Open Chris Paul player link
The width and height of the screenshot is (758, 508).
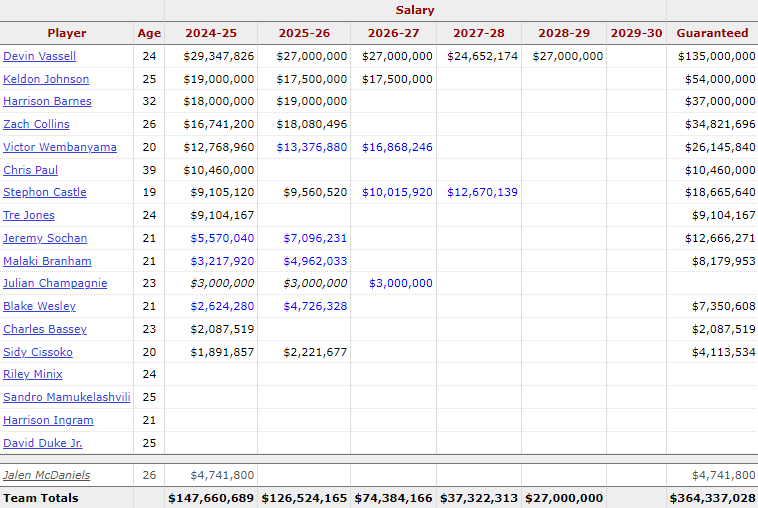(x=30, y=170)
